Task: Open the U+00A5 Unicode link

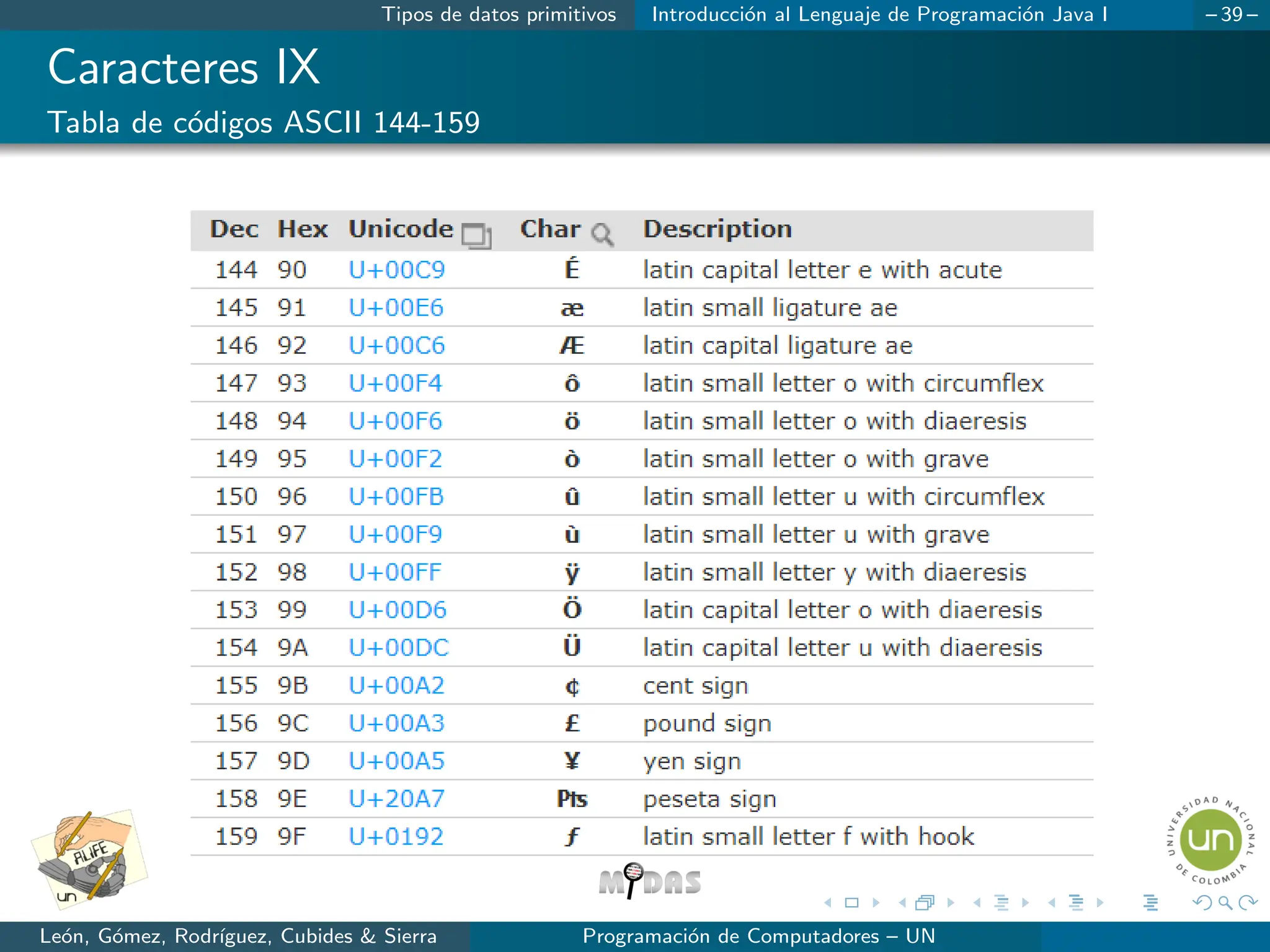Action: click(x=397, y=761)
